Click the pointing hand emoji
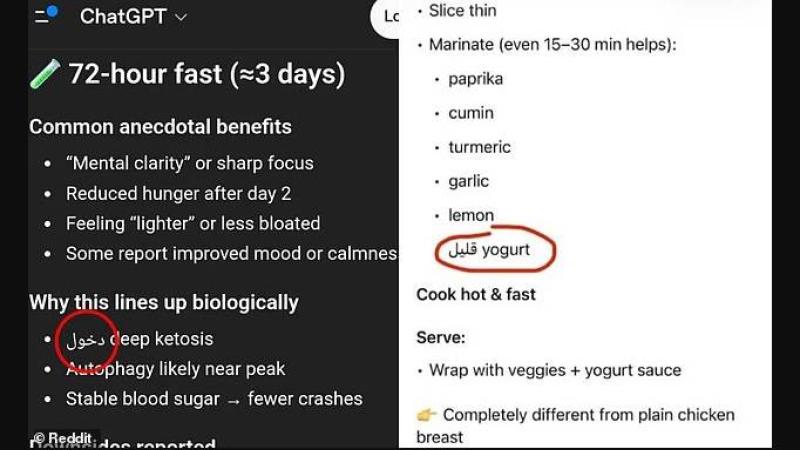This screenshot has width=800, height=450. point(427,414)
